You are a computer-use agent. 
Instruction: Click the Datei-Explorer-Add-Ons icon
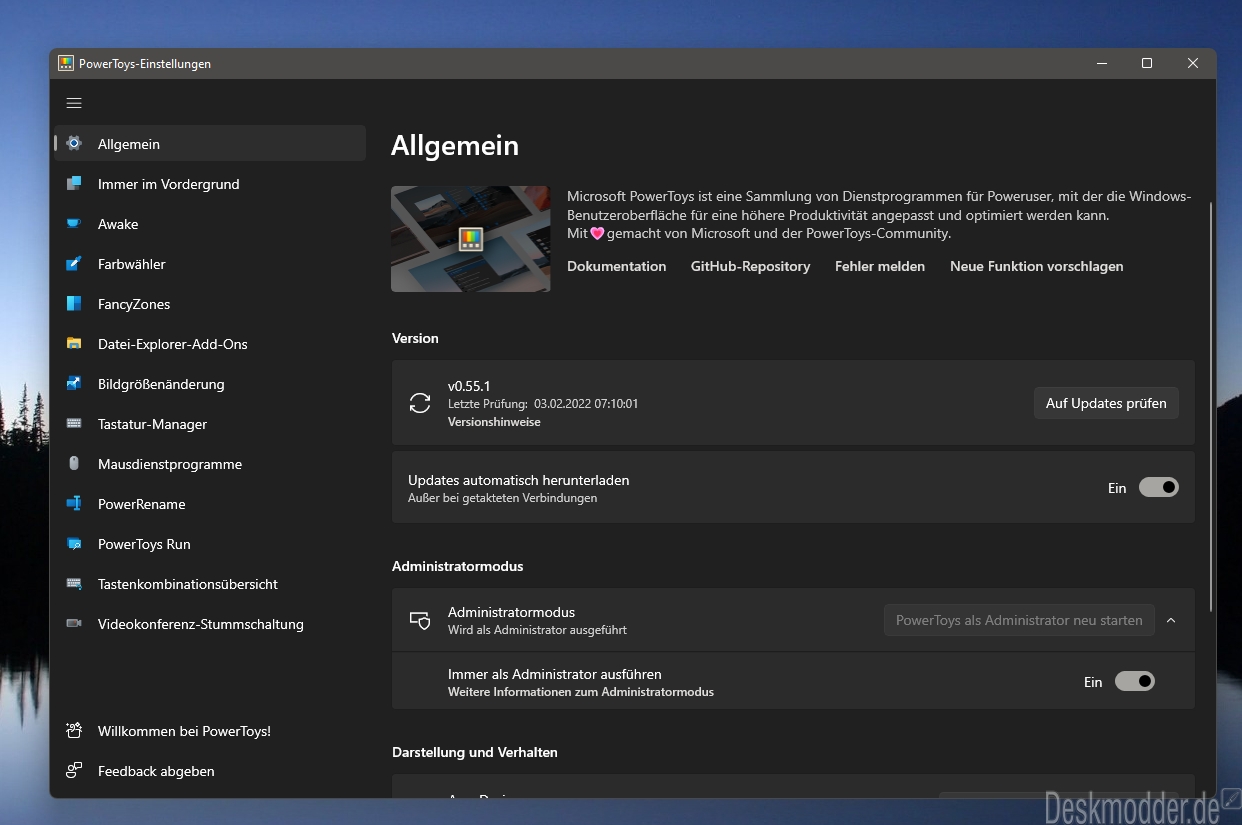(x=74, y=344)
